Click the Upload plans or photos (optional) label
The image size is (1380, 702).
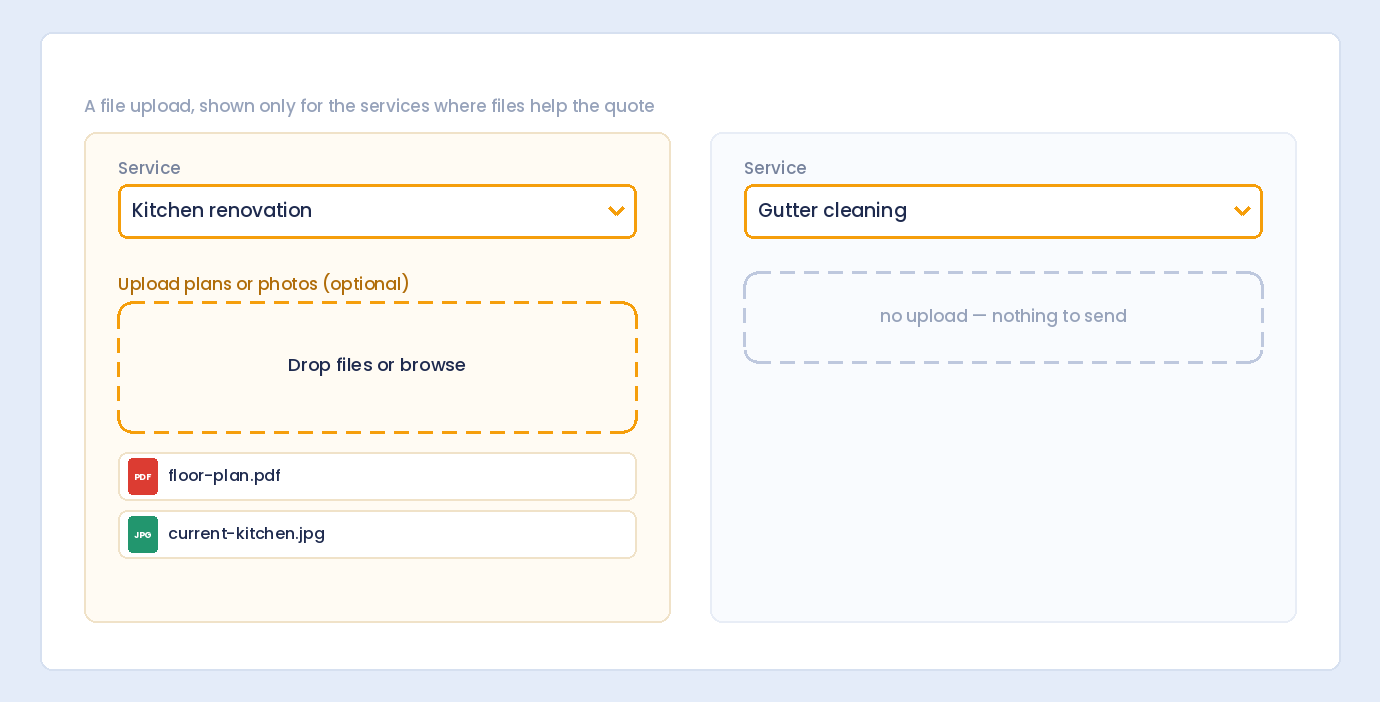click(264, 284)
